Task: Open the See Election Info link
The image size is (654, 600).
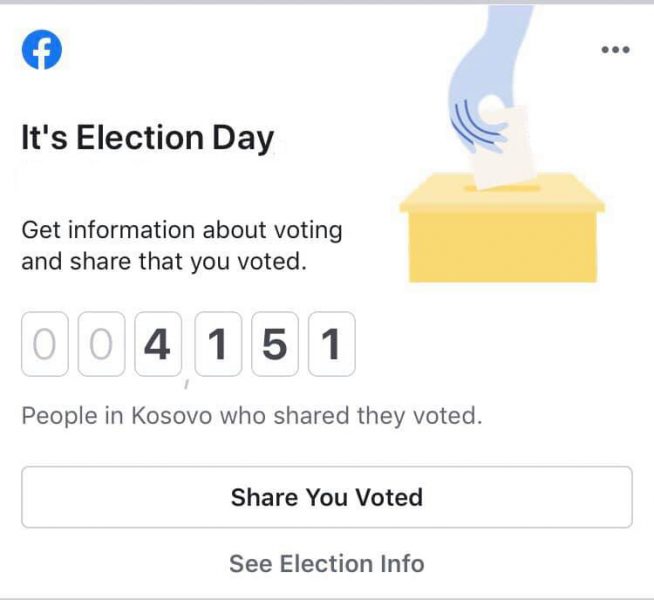Action: pos(327,564)
